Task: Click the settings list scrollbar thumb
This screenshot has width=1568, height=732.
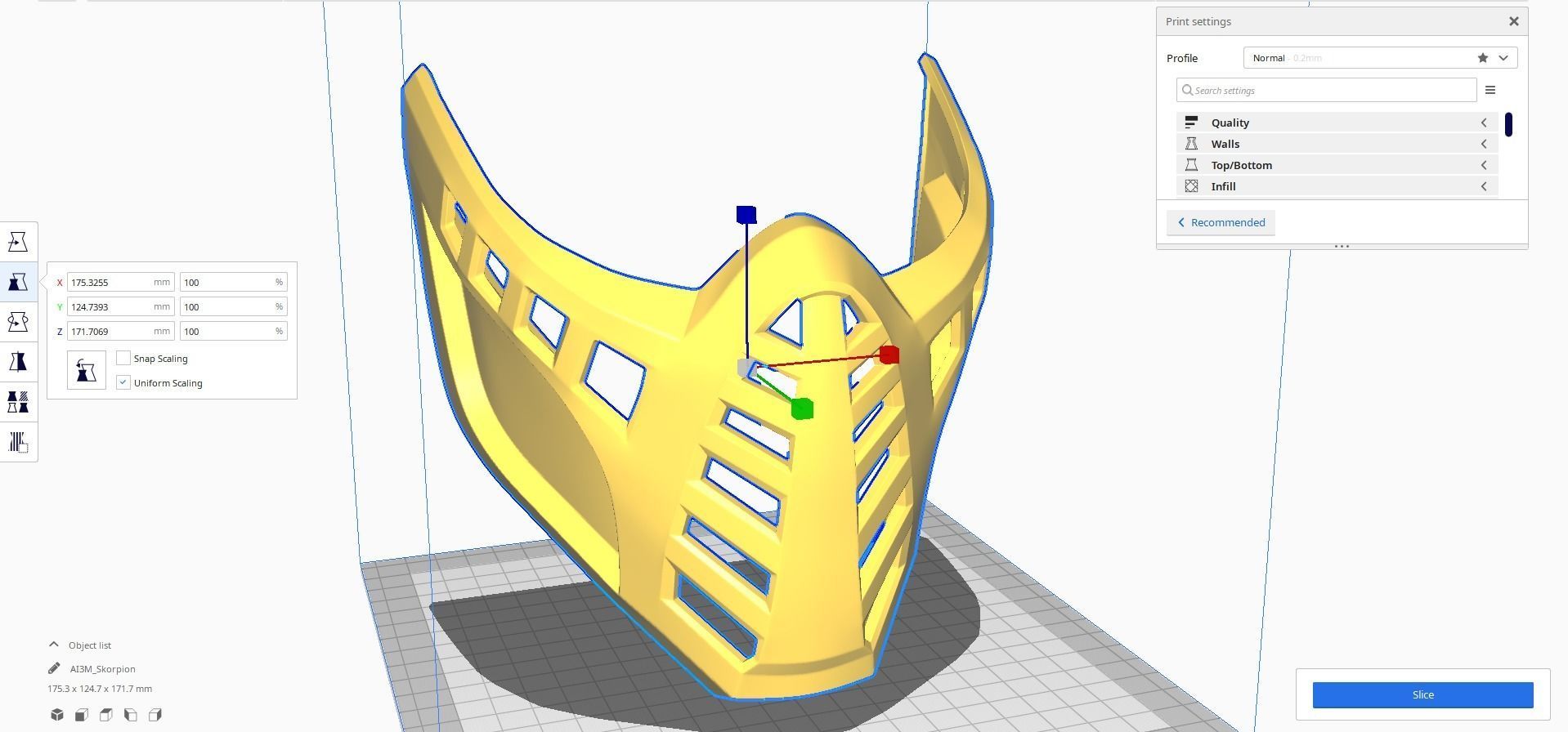Action: click(1508, 125)
